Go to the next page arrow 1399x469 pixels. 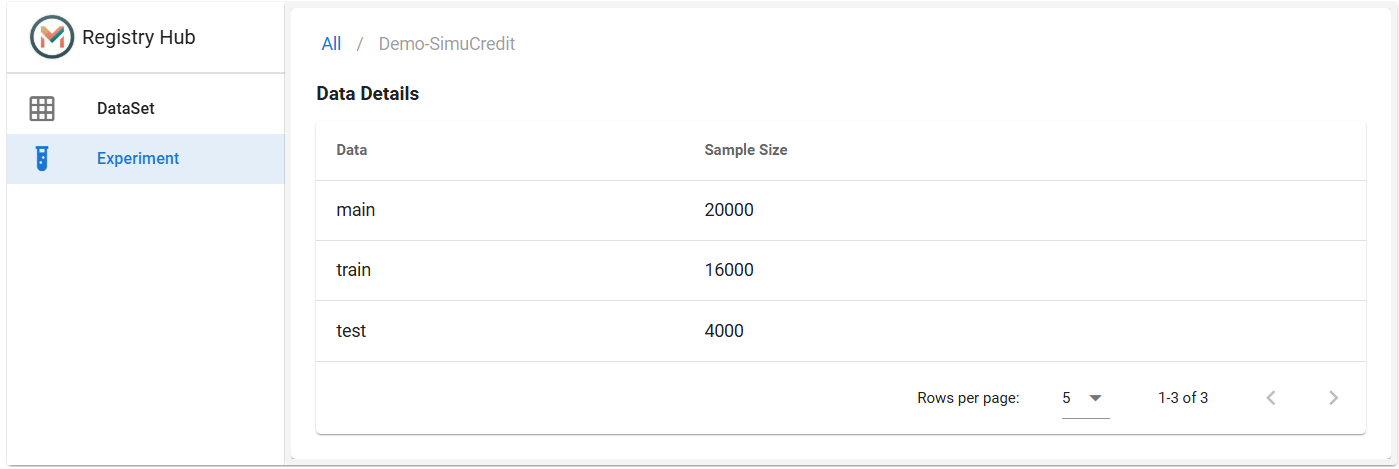pyautogui.click(x=1333, y=398)
